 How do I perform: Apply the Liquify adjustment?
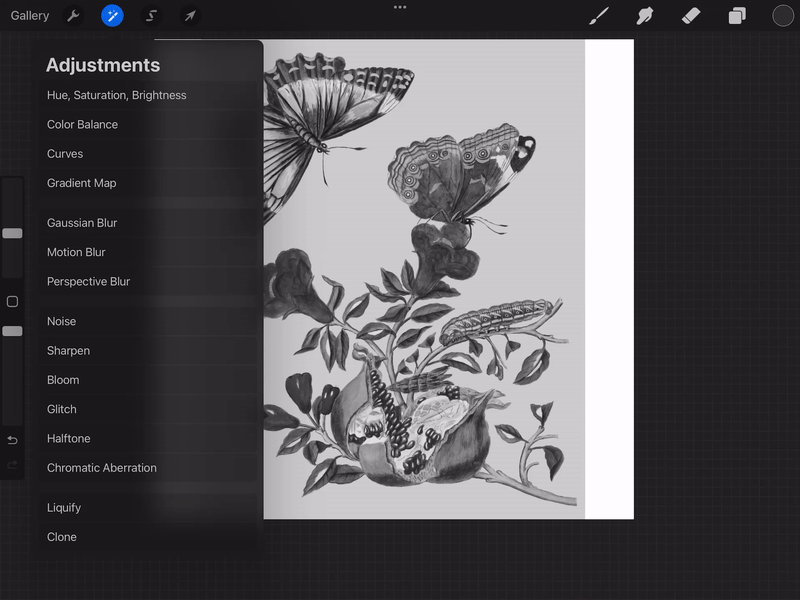[x=64, y=508]
